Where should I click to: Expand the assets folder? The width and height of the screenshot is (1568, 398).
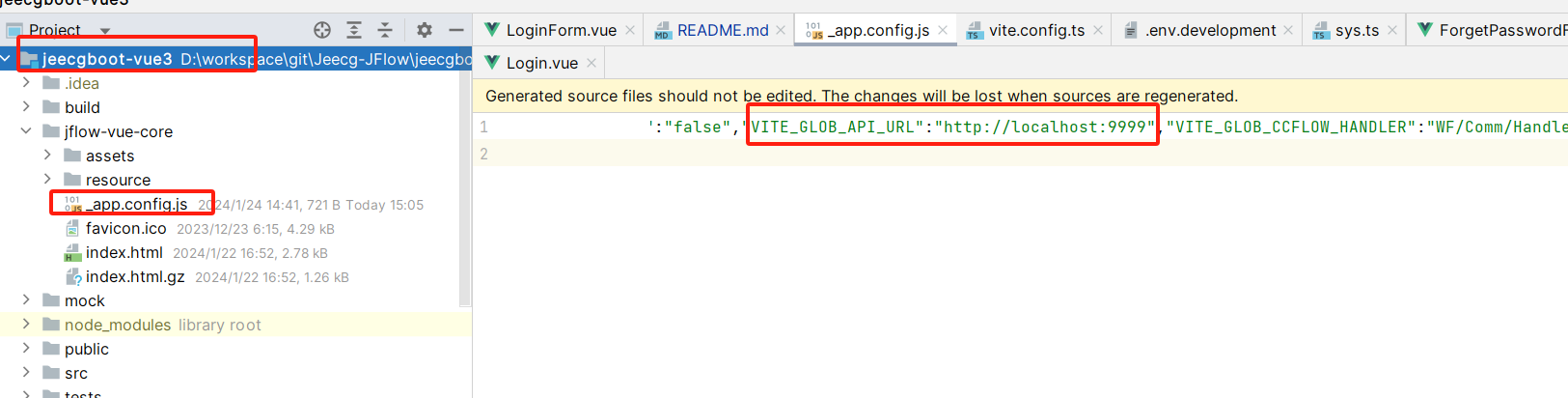tap(47, 156)
